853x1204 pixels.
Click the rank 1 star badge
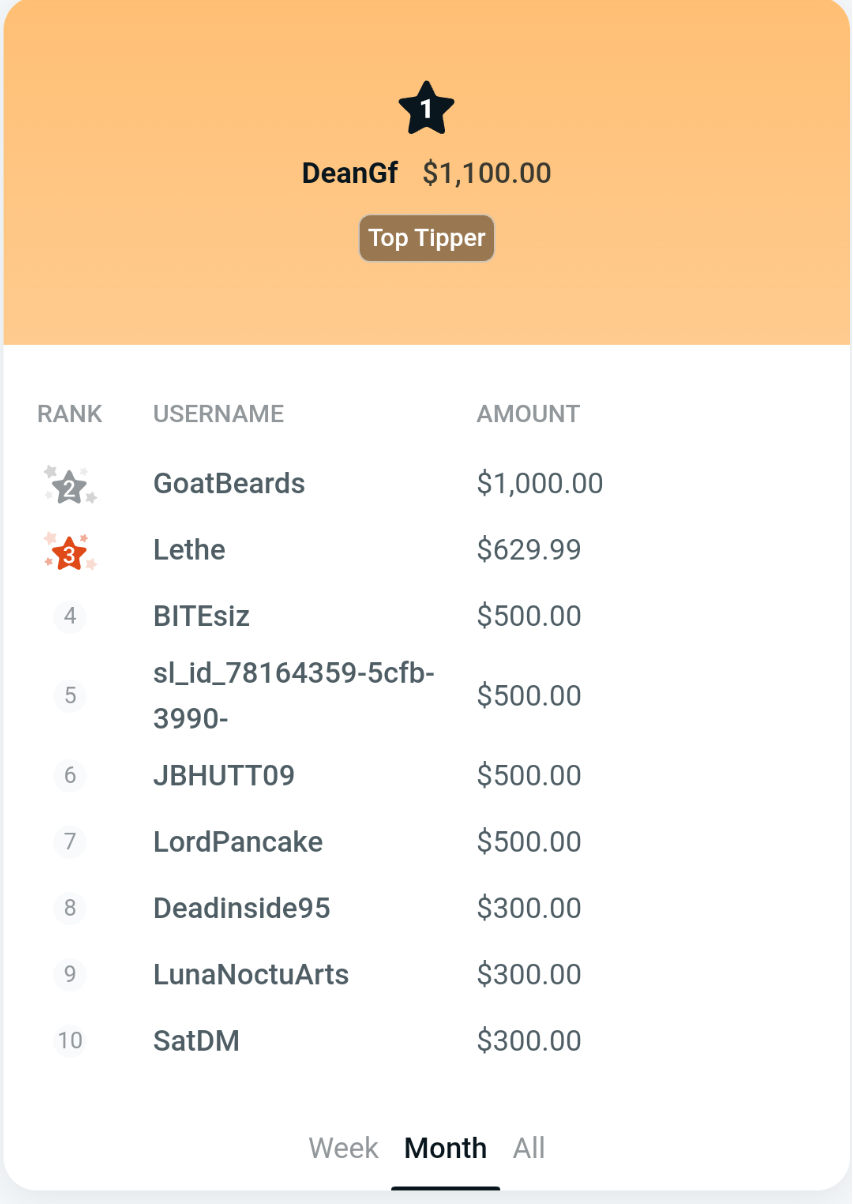click(426, 109)
